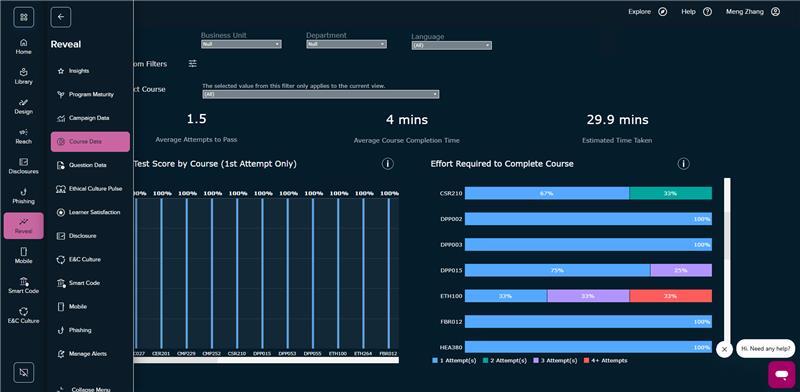Click the HEA380 100% effort bar
This screenshot has height=392, width=800.
point(588,347)
